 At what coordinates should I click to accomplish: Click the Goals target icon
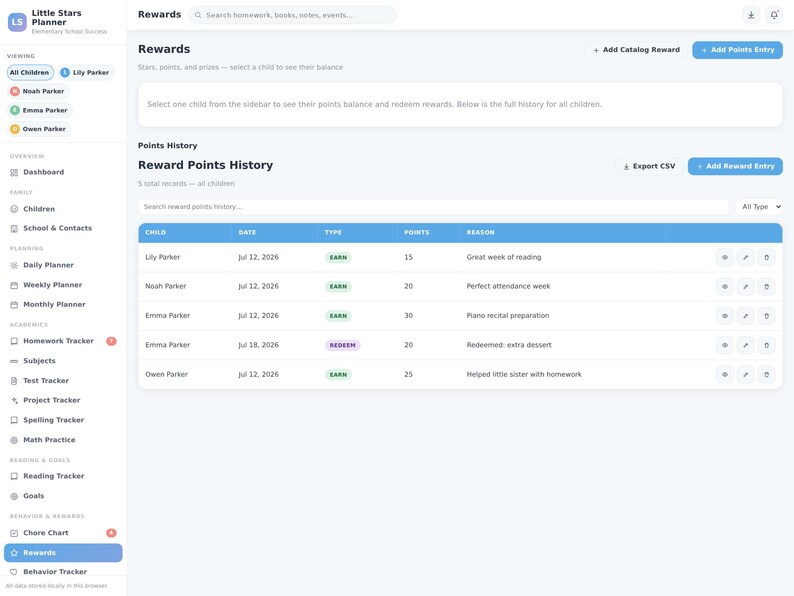(x=14, y=496)
